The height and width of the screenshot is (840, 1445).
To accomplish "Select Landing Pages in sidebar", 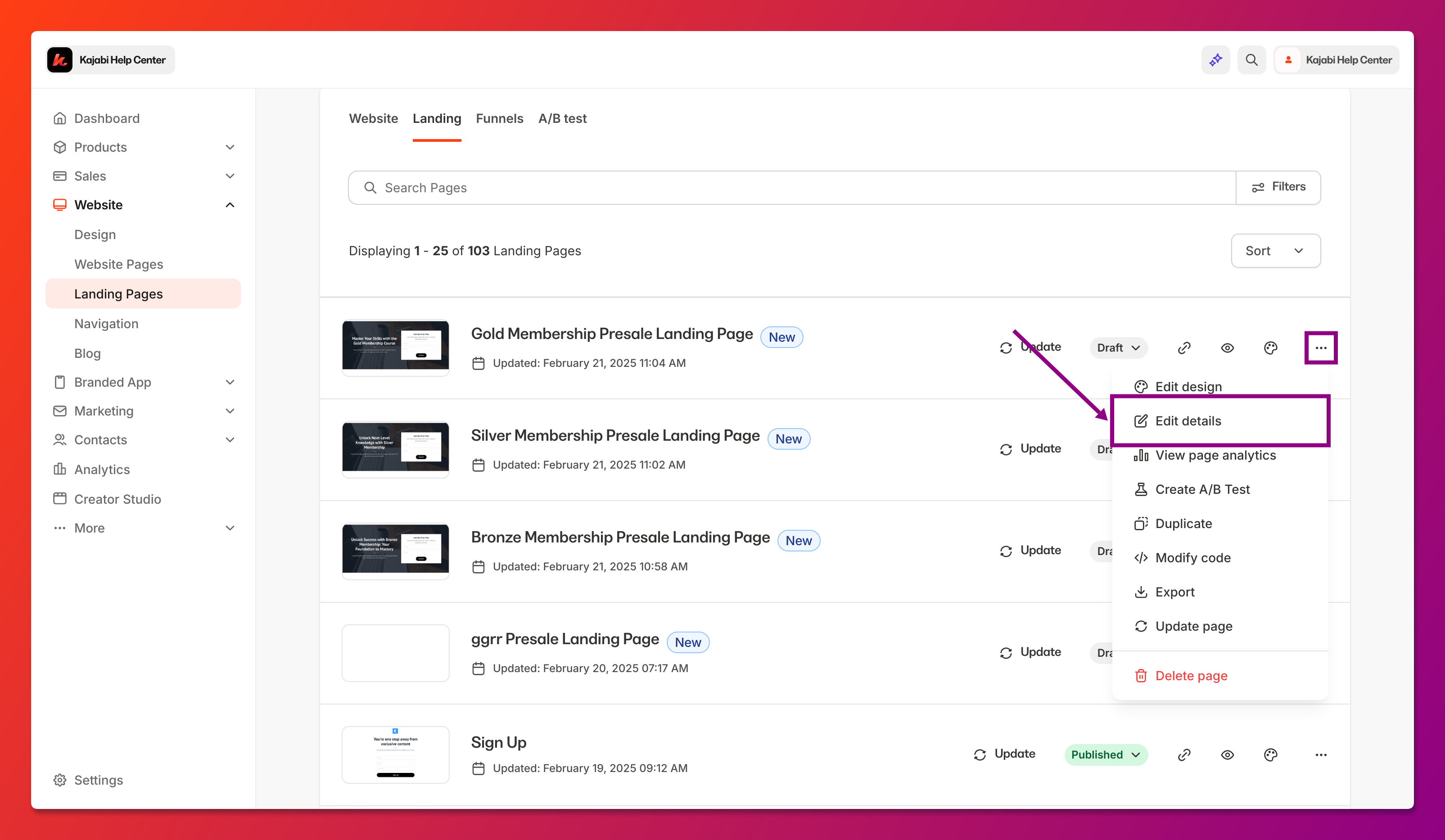I will click(x=143, y=294).
